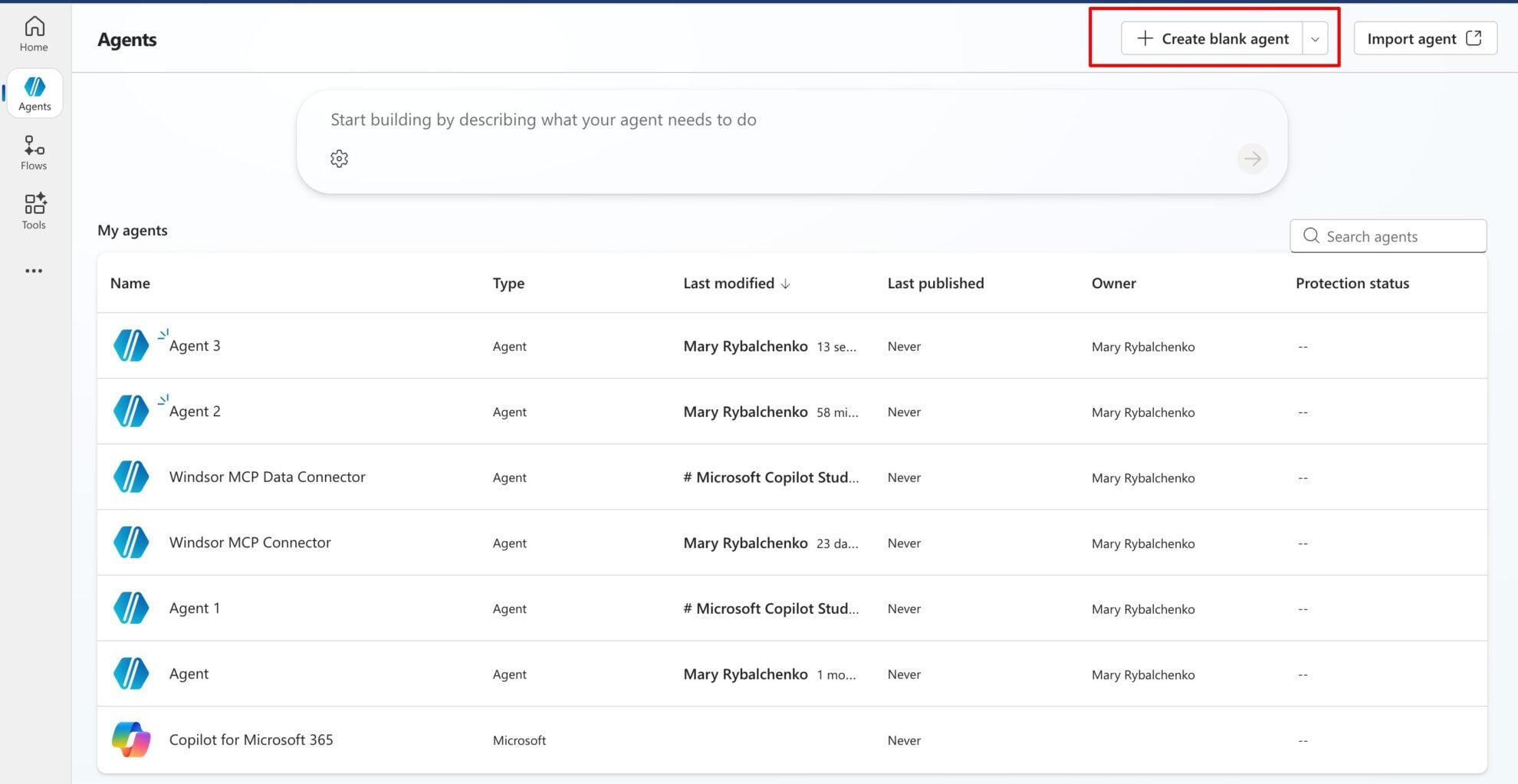Open the Agent 3 link

195,346
